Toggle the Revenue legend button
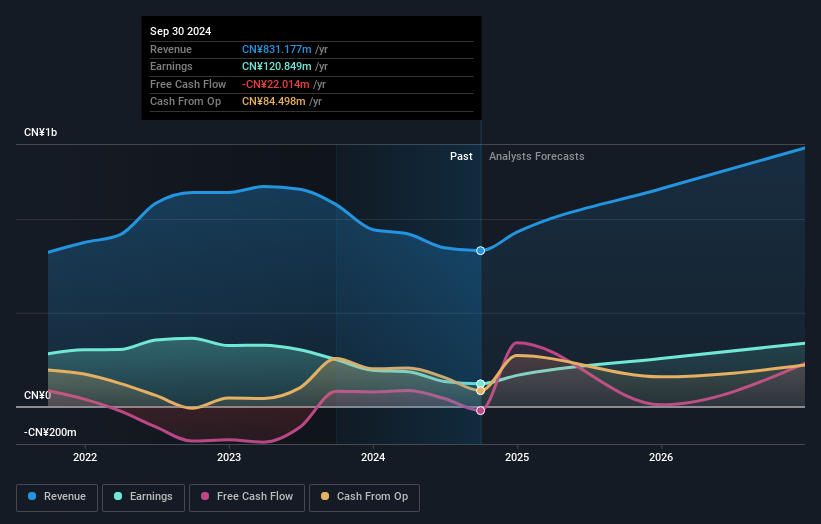Image resolution: width=821 pixels, height=524 pixels. pos(57,497)
